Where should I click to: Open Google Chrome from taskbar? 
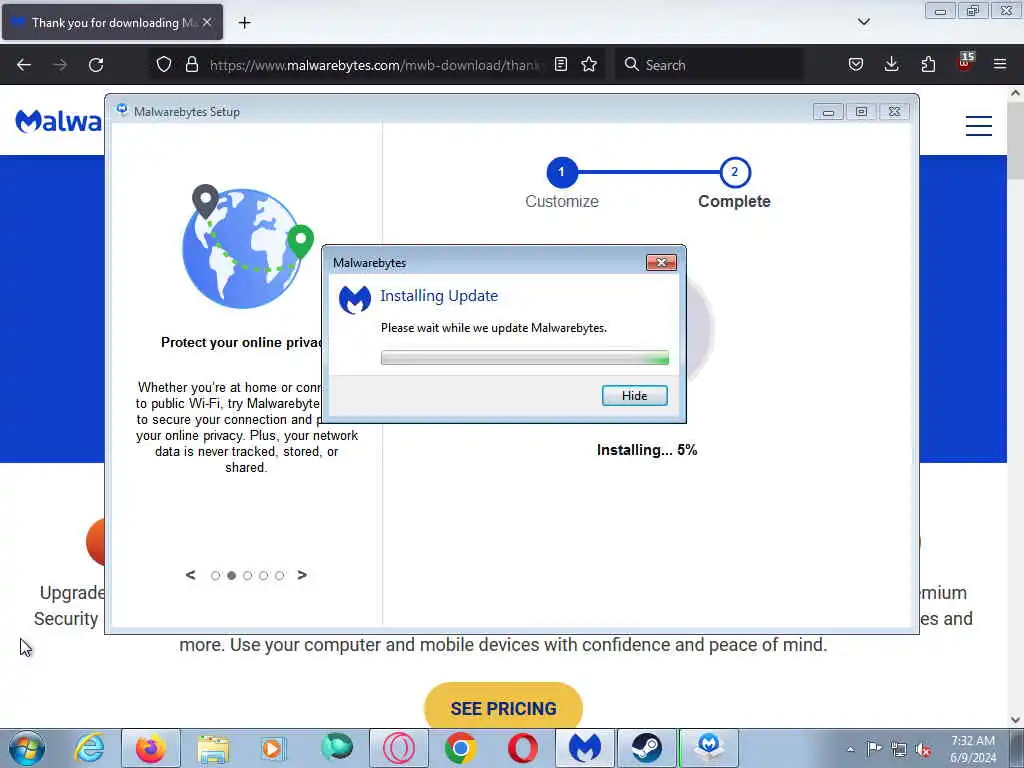pyautogui.click(x=460, y=748)
